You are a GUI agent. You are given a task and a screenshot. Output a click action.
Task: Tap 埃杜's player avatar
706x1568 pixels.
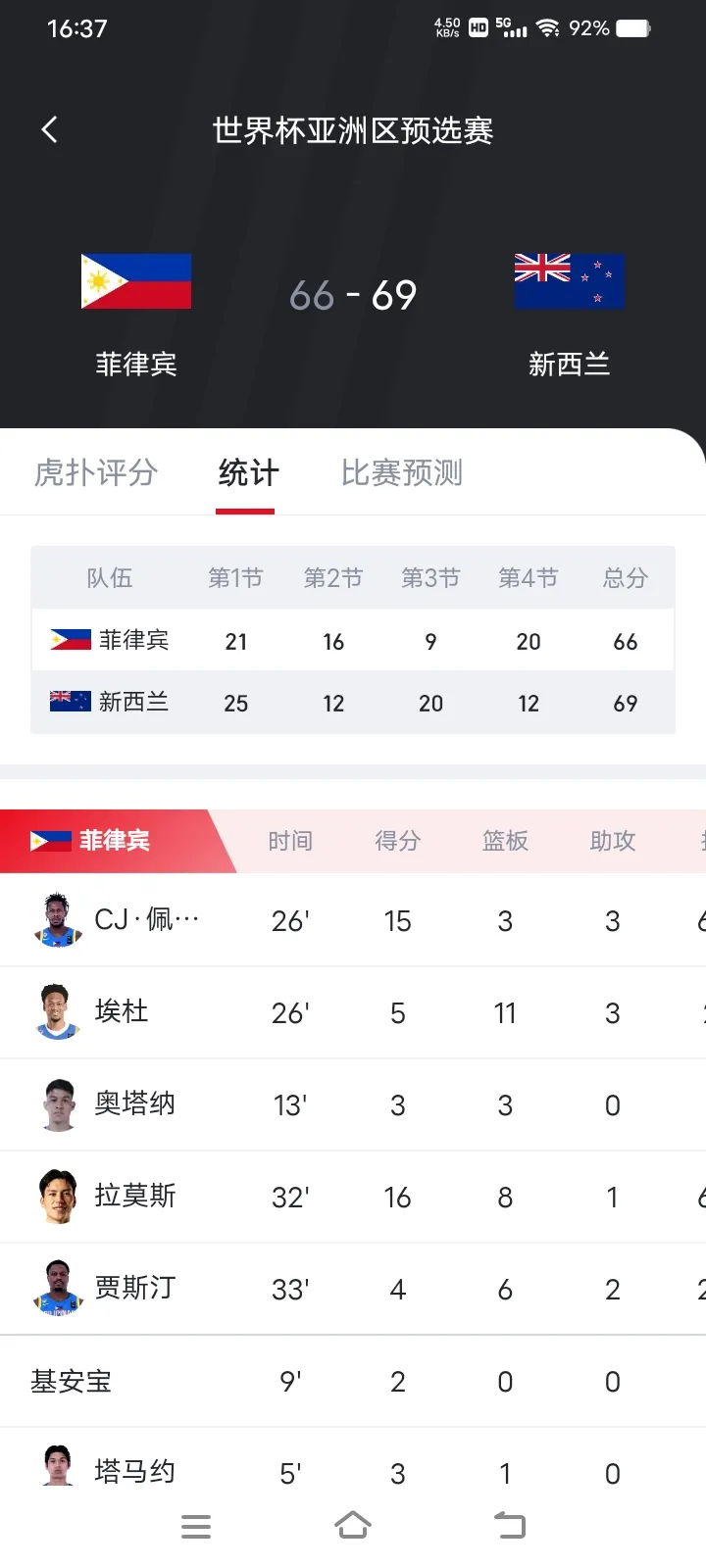click(58, 1012)
